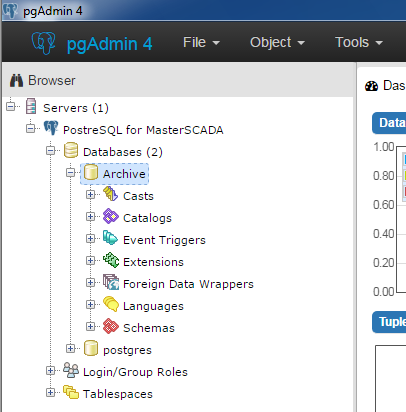Image resolution: width=406 pixels, height=412 pixels.
Task: Select the Servers (1) label
Action: coord(76,108)
